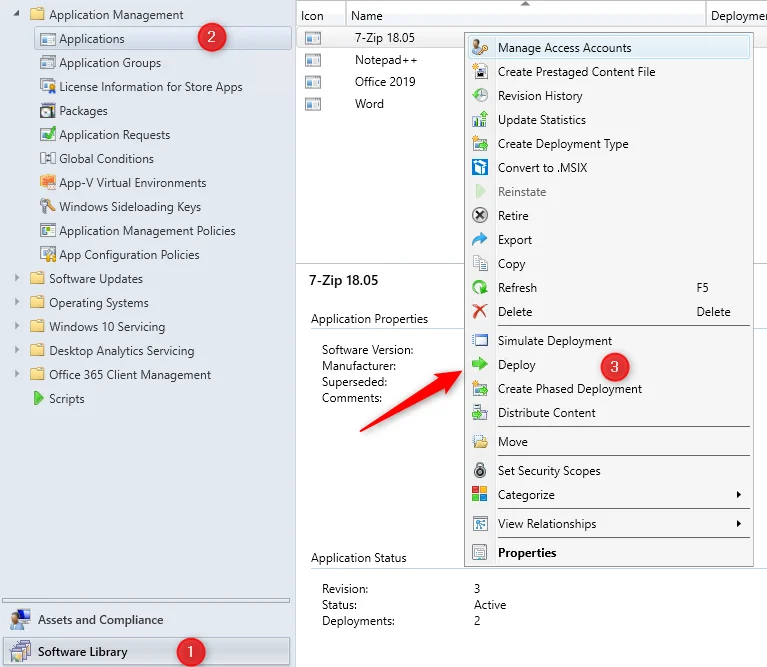Click the Properties icon in context menu
The image size is (767, 667).
pos(480,552)
